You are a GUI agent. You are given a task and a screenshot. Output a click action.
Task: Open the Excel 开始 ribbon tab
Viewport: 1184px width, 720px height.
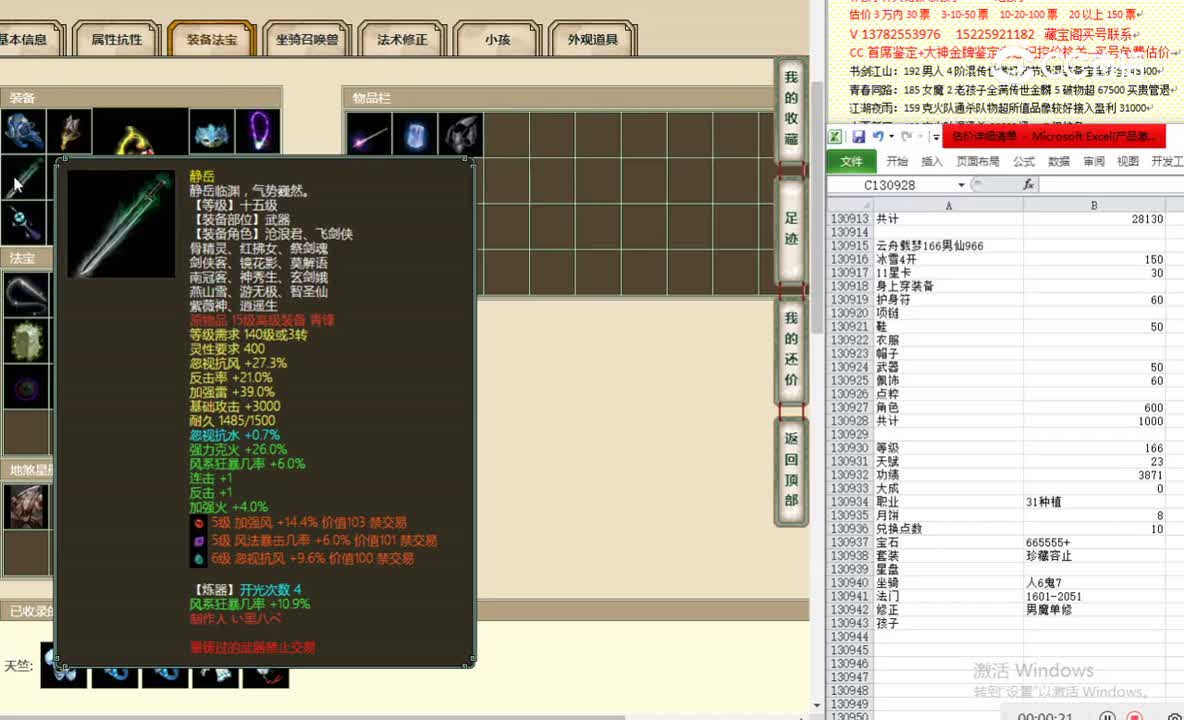coord(897,161)
